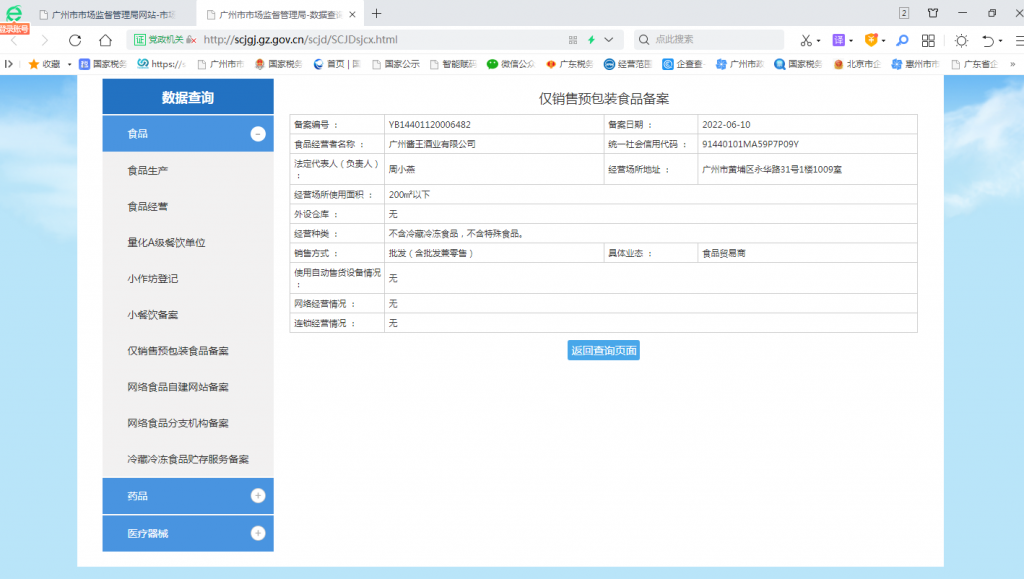Switch to the 广州市市场监督管理局网站 tab
This screenshot has width=1024, height=579.
pyautogui.click(x=107, y=14)
